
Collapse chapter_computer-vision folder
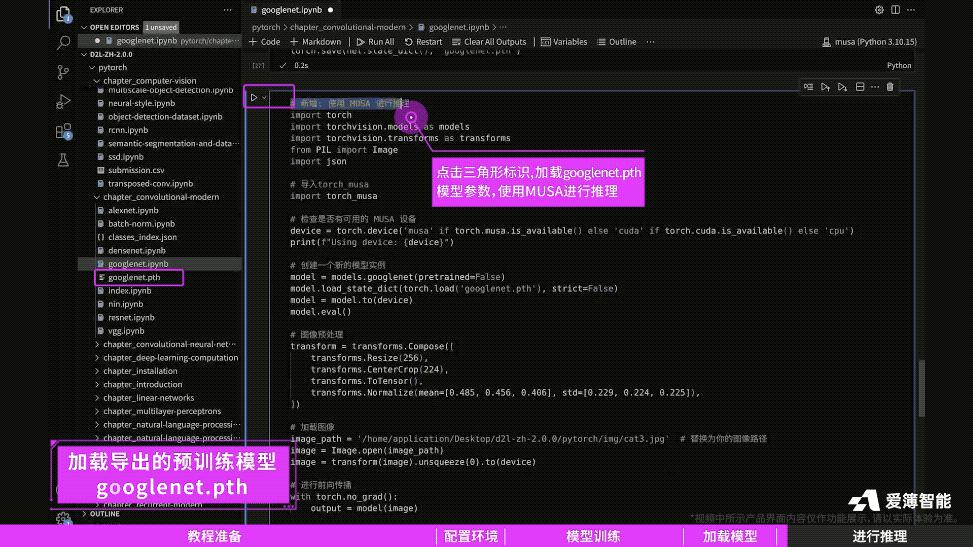click(x=97, y=81)
